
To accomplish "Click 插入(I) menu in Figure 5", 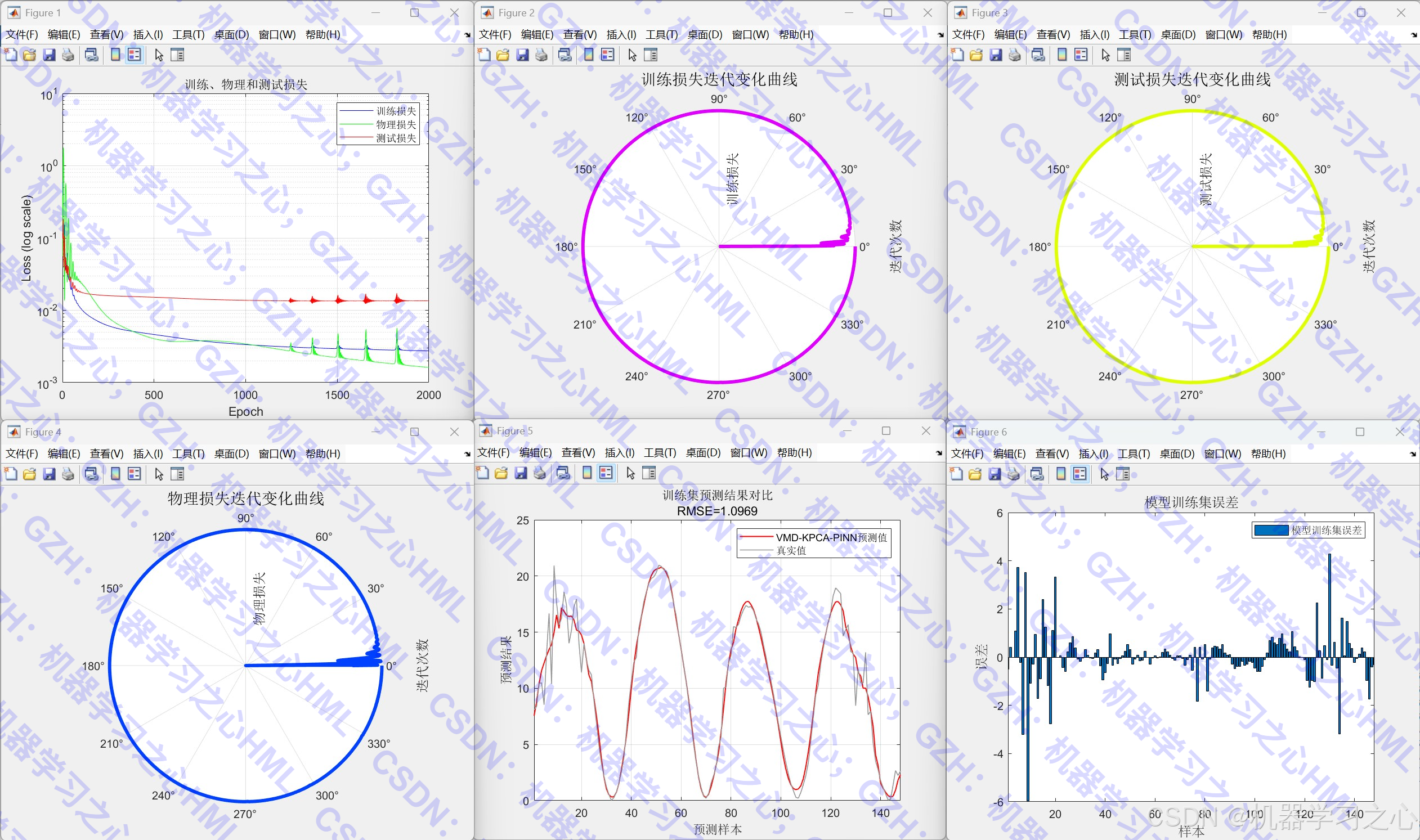I will click(620, 452).
